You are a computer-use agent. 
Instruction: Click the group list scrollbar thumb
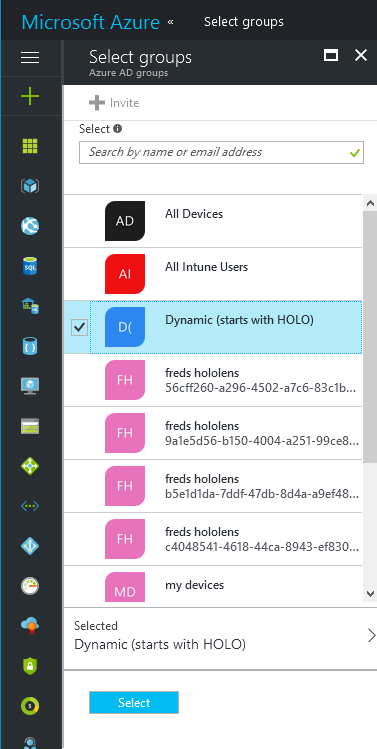pyautogui.click(x=370, y=337)
